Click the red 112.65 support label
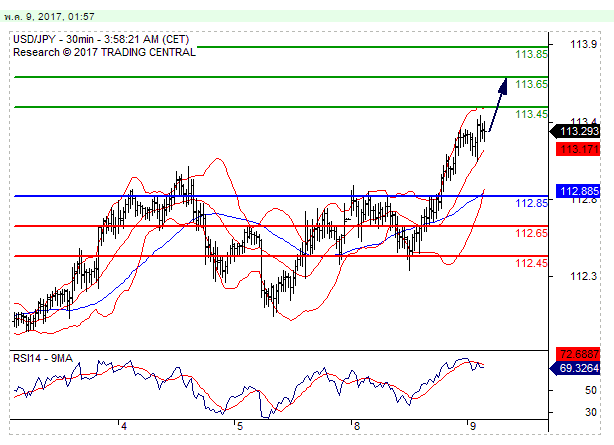Screen dimensions: 614x445 click(531, 233)
